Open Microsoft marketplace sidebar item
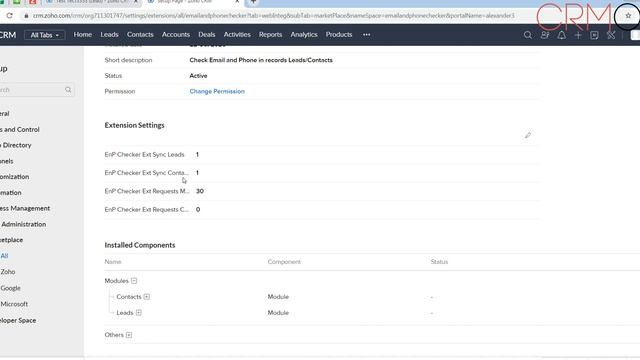Viewport: 640px width, 360px height. coord(14,304)
